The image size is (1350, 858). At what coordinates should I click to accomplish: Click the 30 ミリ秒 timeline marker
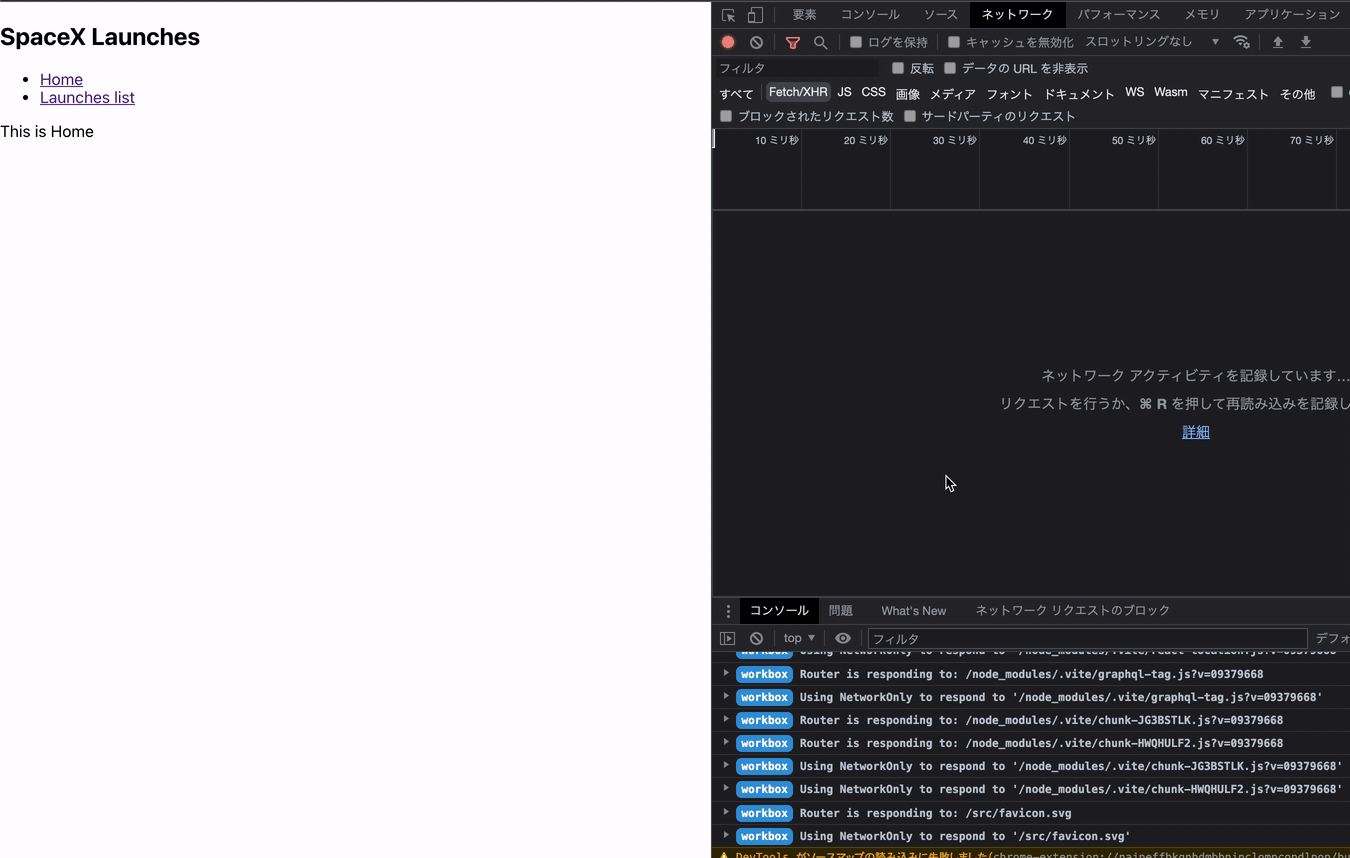point(954,140)
